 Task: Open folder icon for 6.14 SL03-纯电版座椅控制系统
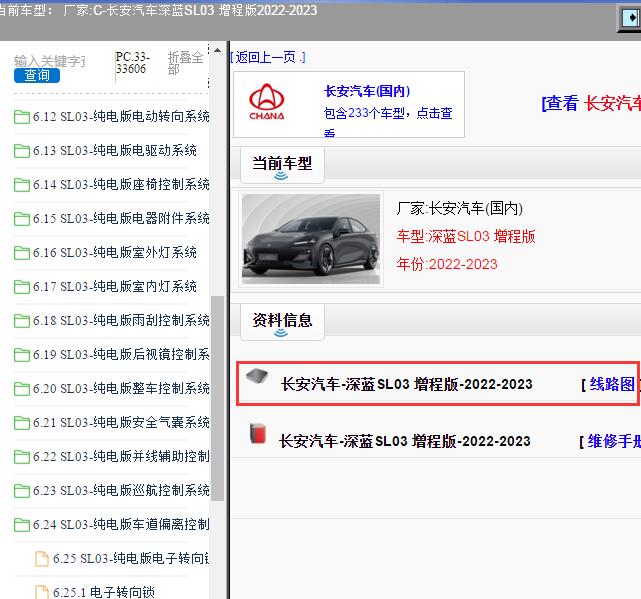pos(21,185)
